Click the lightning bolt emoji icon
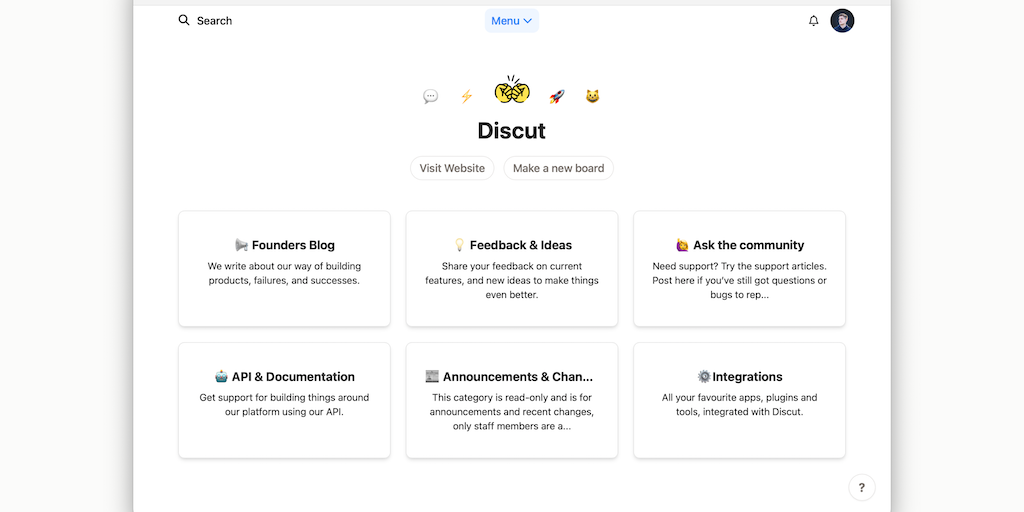This screenshot has height=512, width=1024. 466,97
